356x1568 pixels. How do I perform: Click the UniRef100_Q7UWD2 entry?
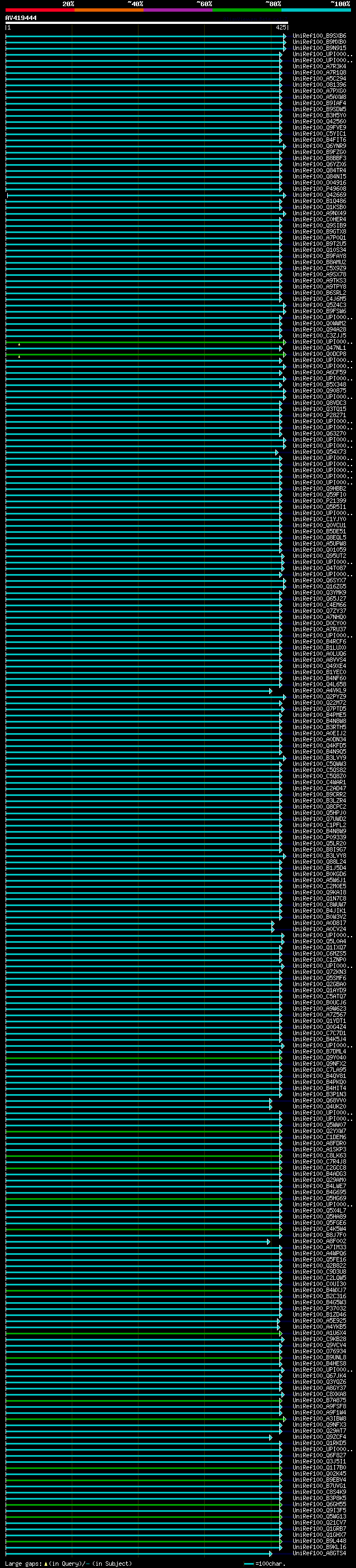tap(319, 819)
